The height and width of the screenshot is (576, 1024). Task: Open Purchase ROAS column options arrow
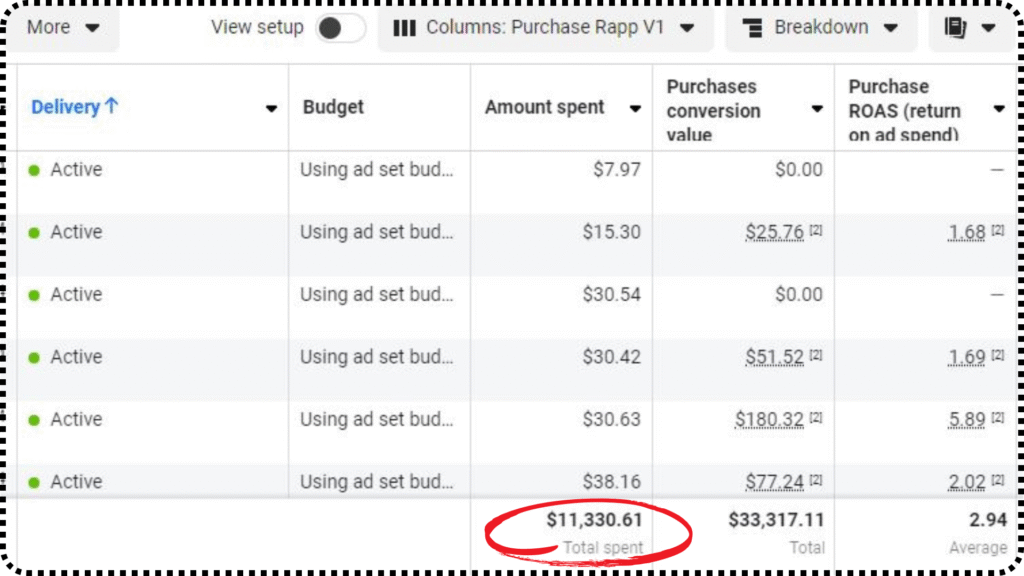pyautogui.click(x=998, y=109)
